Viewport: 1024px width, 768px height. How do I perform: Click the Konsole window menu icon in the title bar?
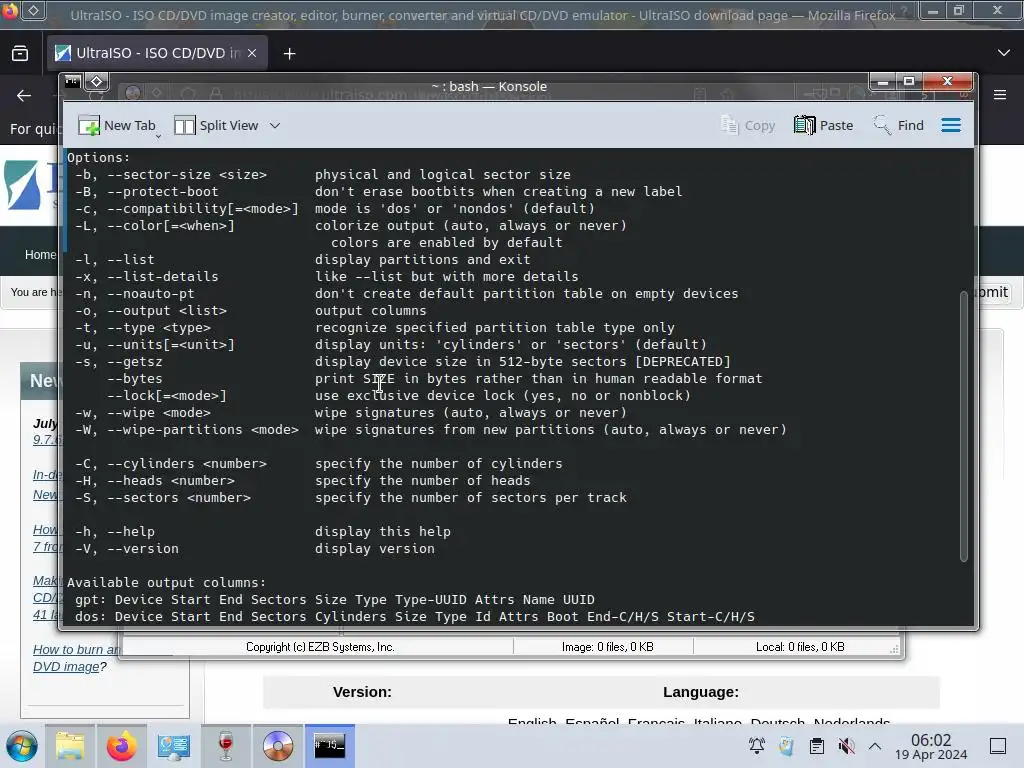pyautogui.click(x=72, y=82)
